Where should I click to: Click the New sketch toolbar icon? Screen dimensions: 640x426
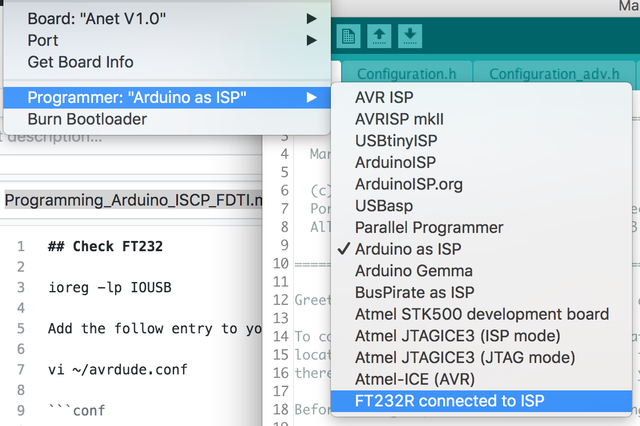pos(349,36)
